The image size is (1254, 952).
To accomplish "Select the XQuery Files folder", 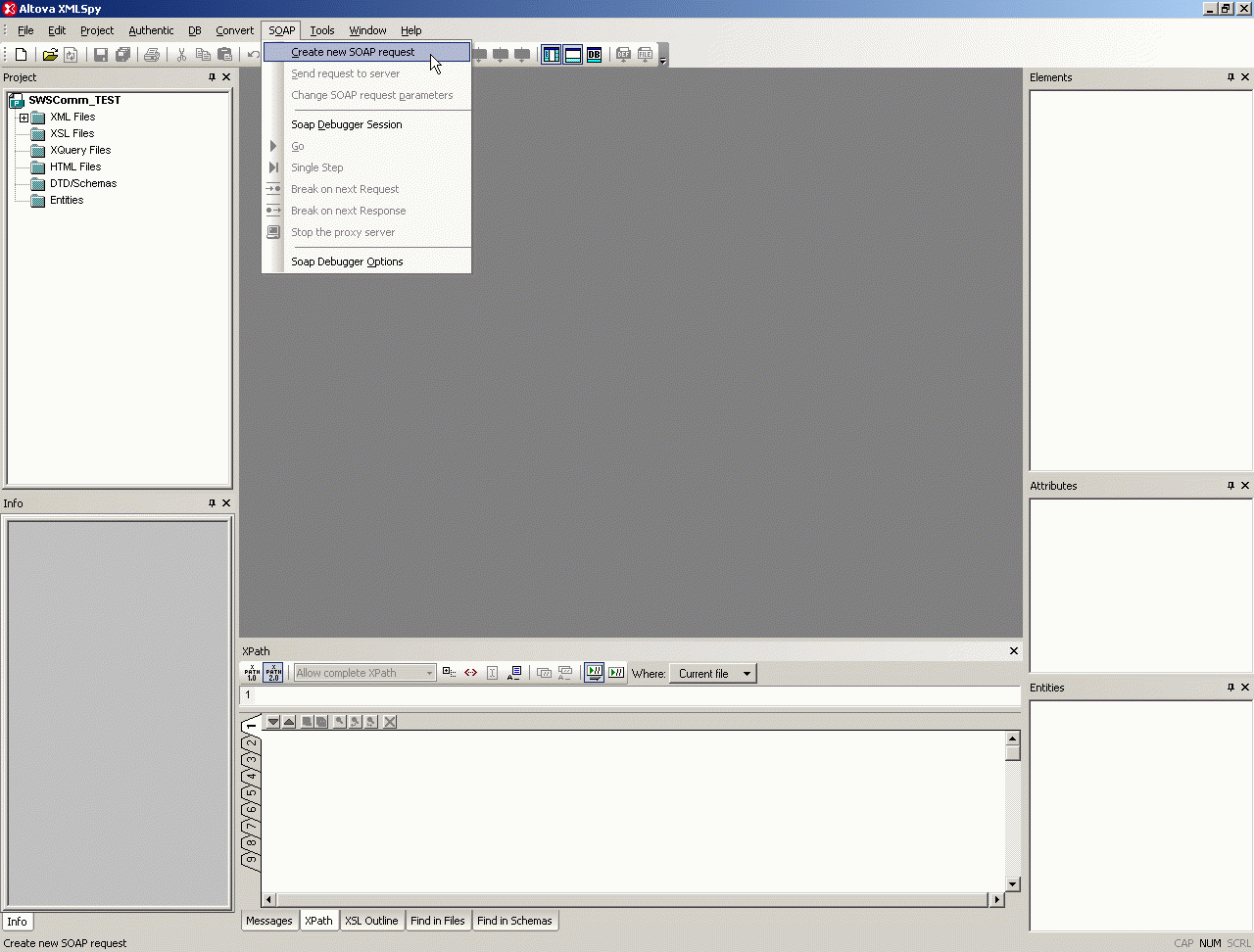I will [80, 150].
